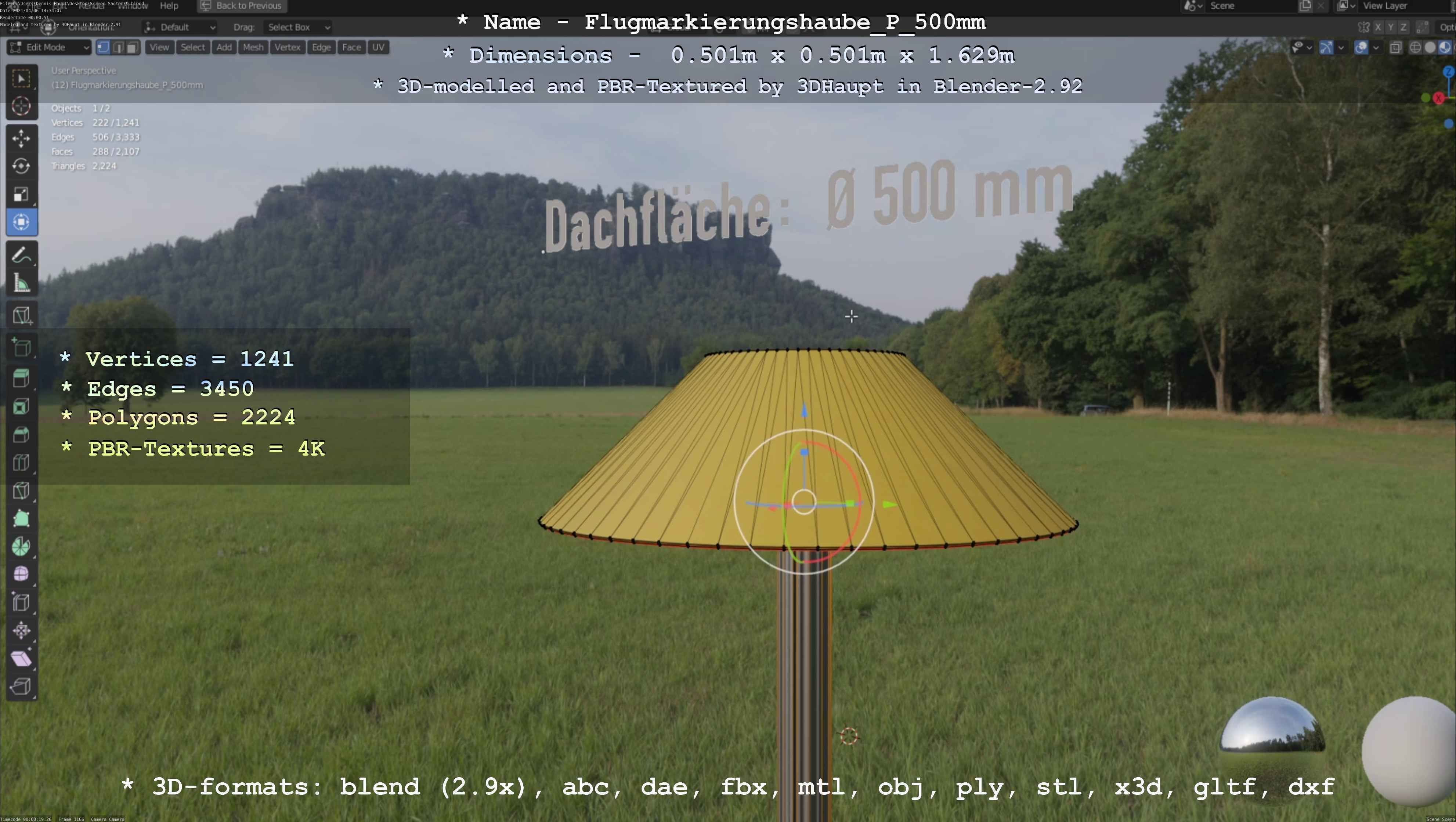Image resolution: width=1456 pixels, height=822 pixels.
Task: Open the Add menu
Action: 224,47
